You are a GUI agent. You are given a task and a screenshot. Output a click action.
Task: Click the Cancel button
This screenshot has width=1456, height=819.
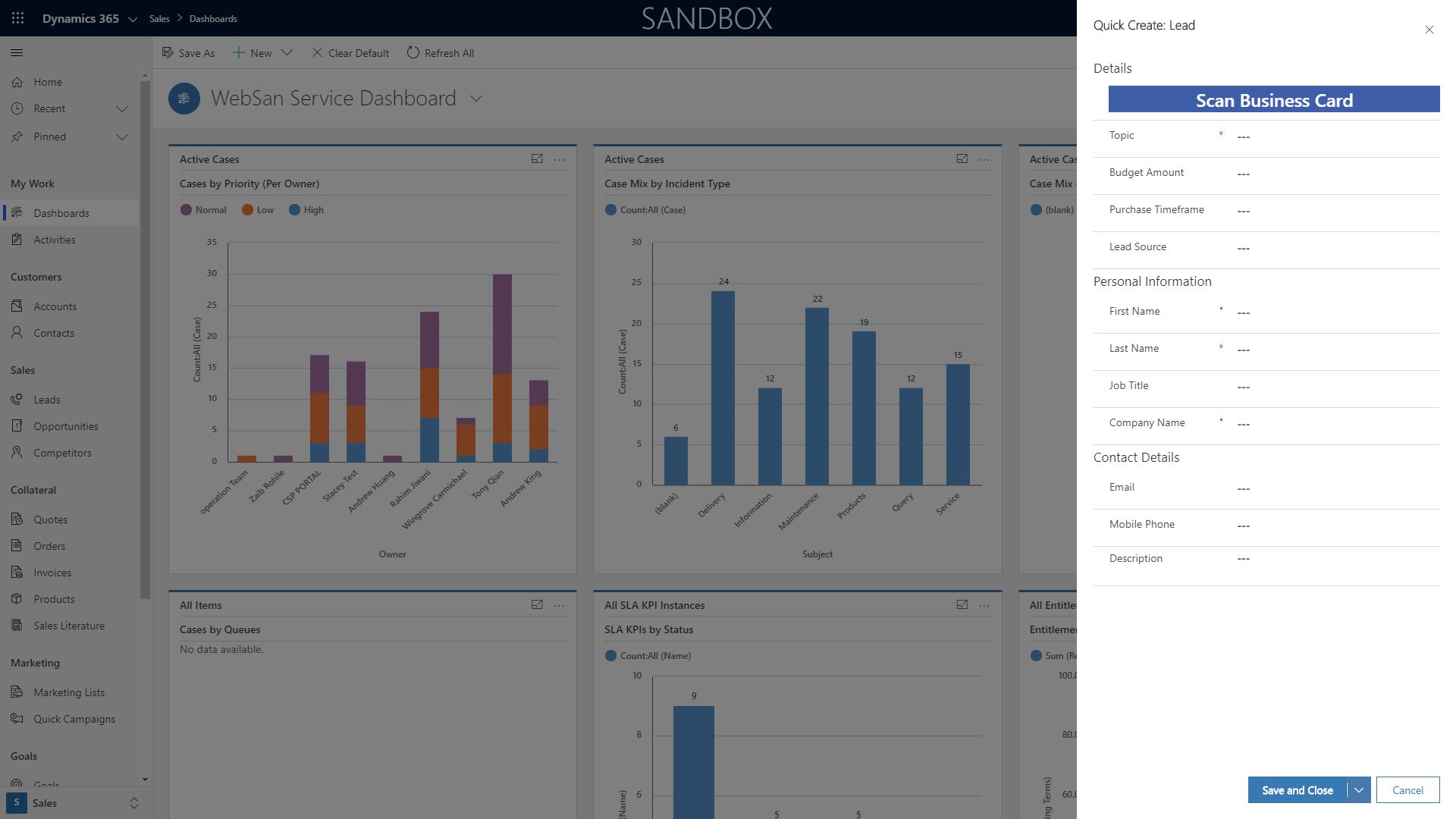tap(1408, 790)
